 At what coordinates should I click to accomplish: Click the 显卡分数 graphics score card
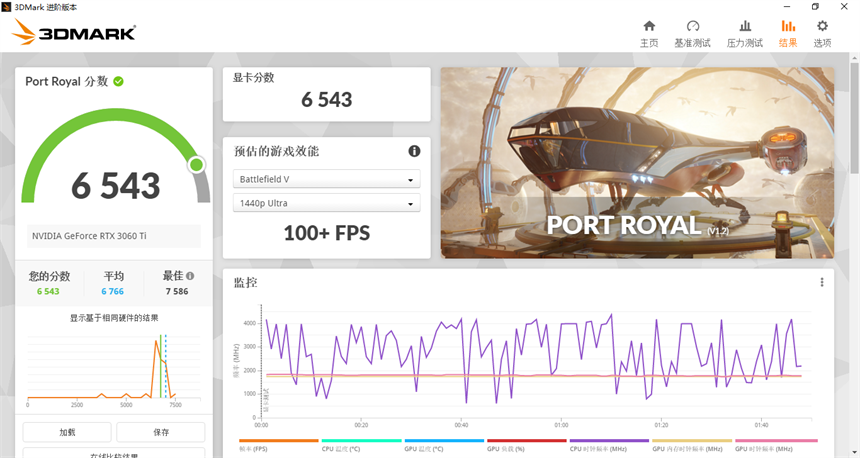[326, 94]
